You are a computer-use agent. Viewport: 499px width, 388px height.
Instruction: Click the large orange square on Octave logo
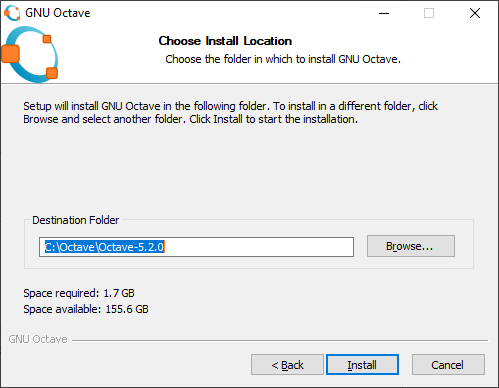tap(10, 54)
